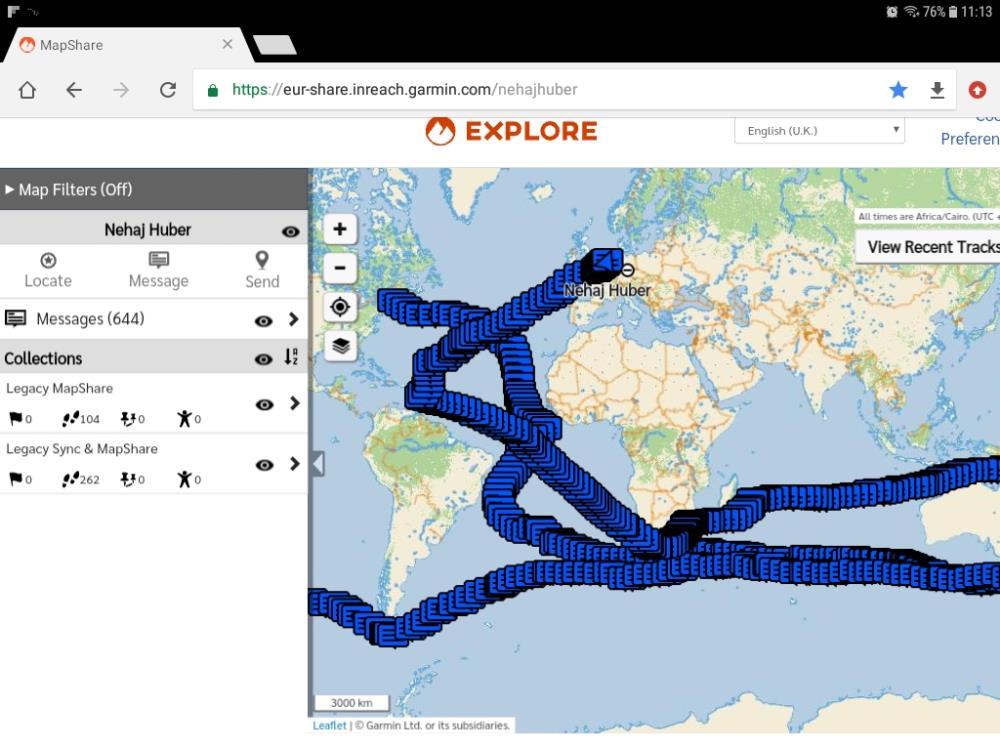Sort collections alphabetically
The width and height of the screenshot is (1000, 750).
291,357
